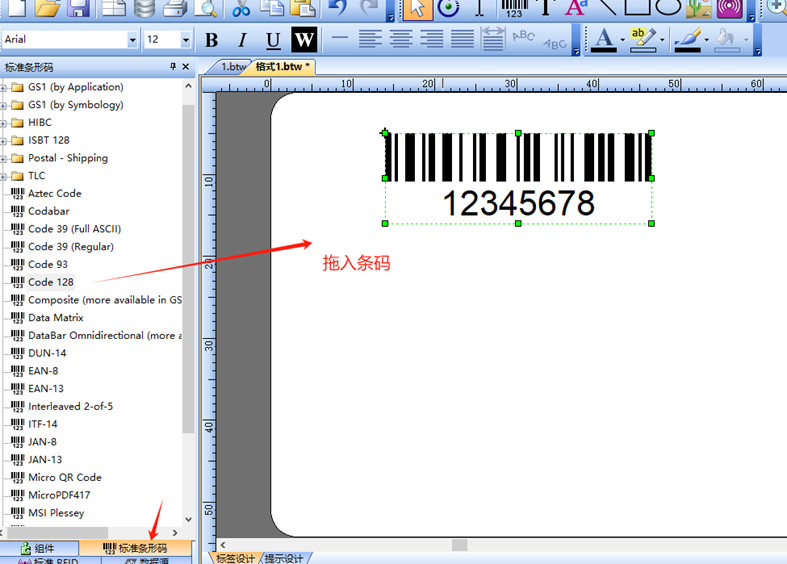
Task: Switch to the 格式1.btw document tab
Action: click(282, 67)
